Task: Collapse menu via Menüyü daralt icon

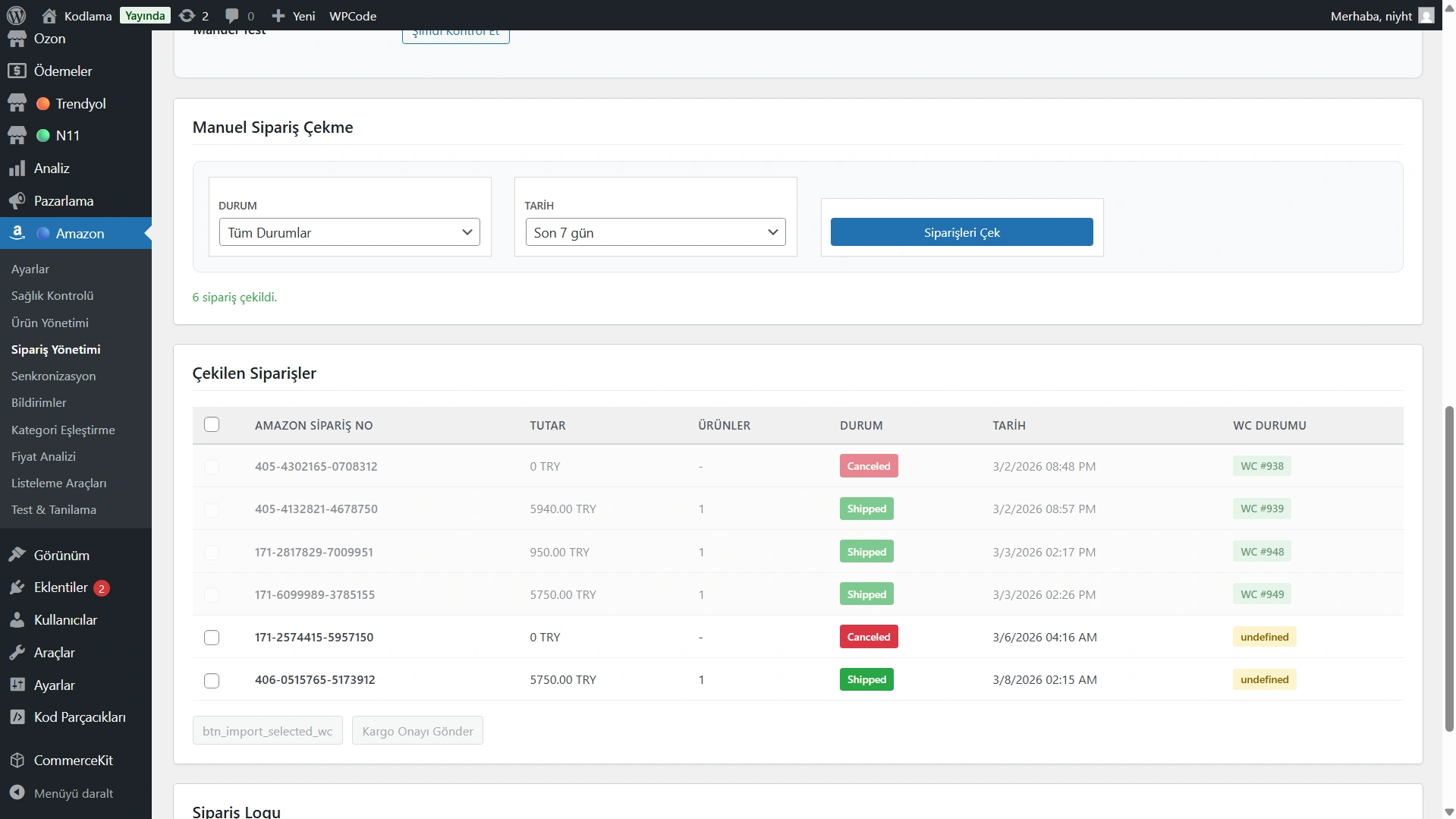Action: (17, 792)
